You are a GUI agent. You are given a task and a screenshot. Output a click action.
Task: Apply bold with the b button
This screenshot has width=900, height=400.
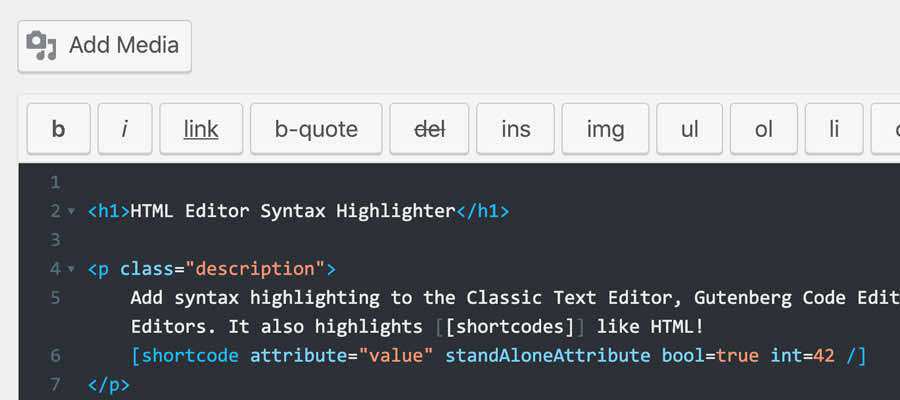click(x=58, y=129)
